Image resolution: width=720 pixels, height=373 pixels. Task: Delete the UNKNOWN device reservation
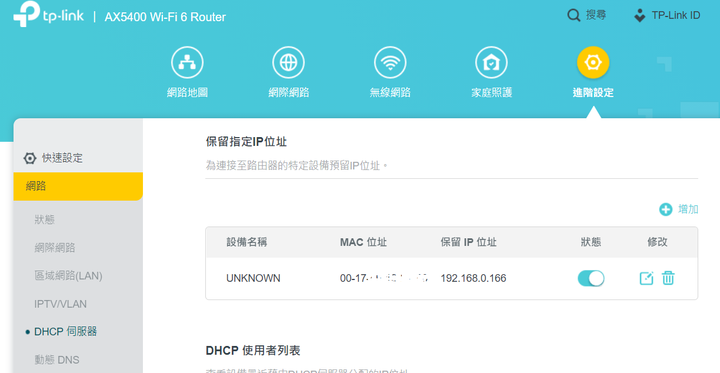[668, 278]
